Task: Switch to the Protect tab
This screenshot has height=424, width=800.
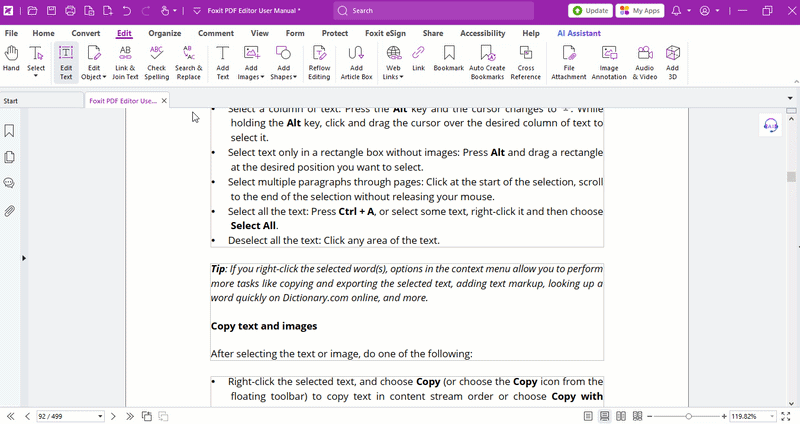Action: click(335, 33)
